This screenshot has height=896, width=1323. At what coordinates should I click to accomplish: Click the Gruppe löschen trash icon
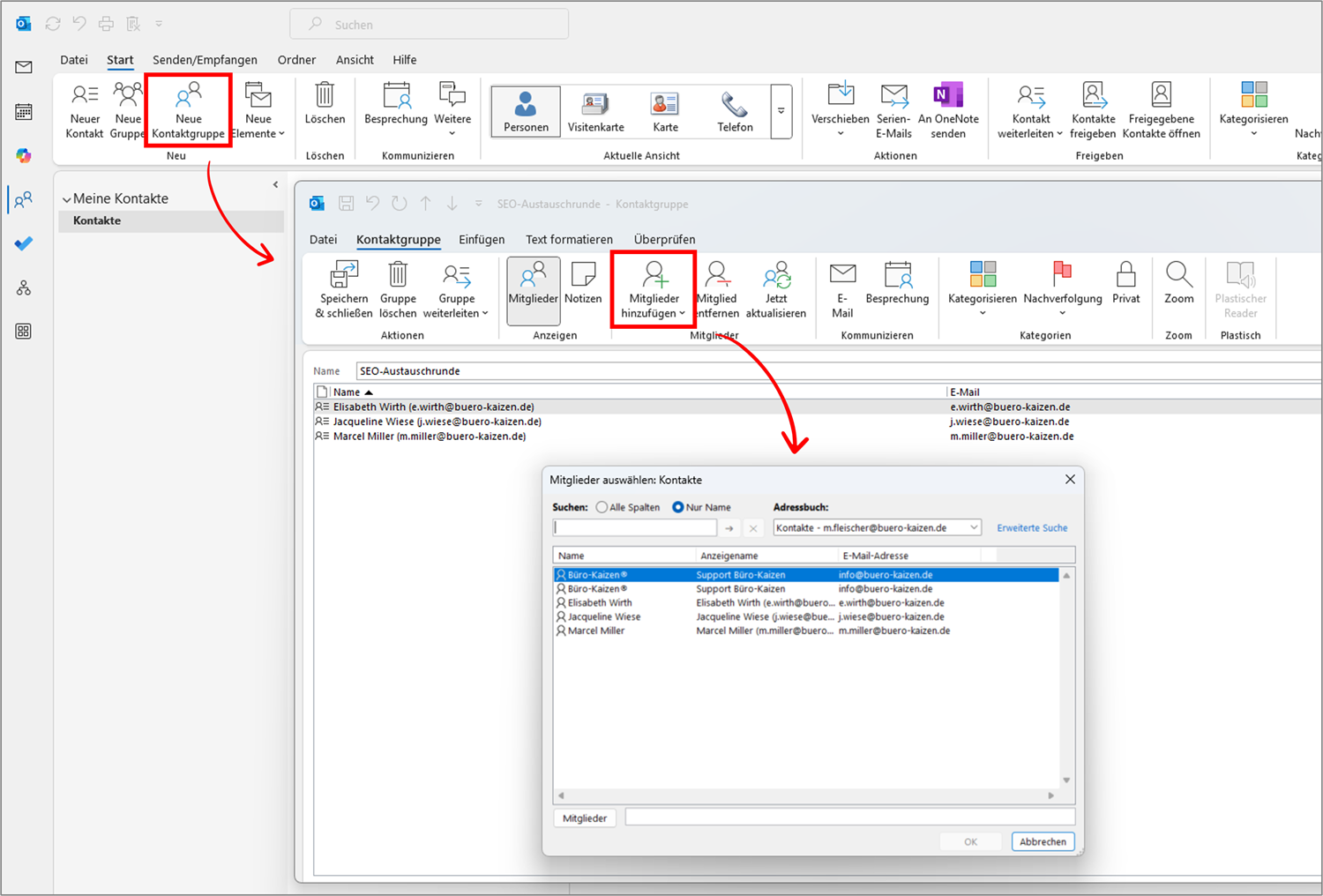[398, 275]
